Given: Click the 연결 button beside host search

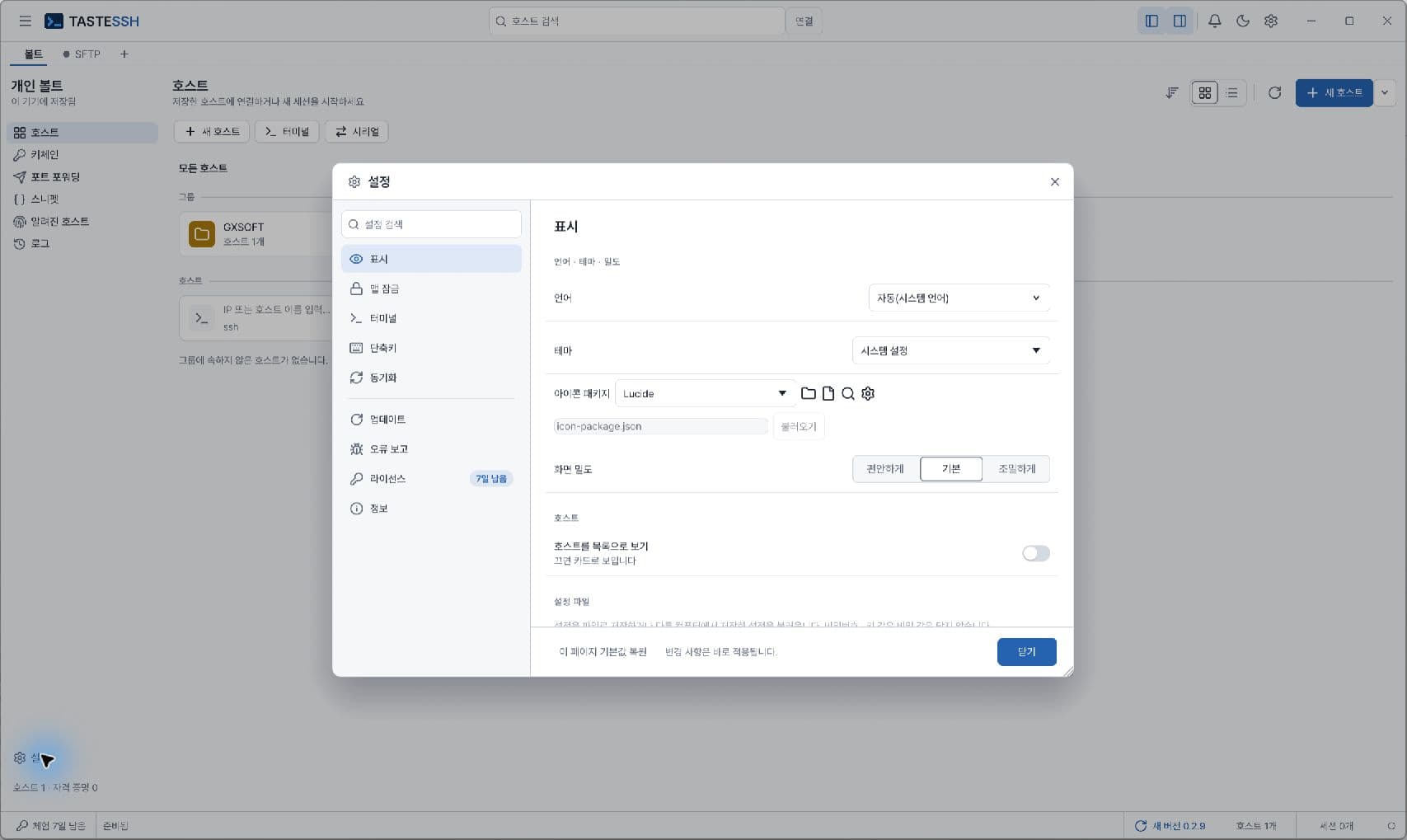Looking at the screenshot, I should (804, 21).
